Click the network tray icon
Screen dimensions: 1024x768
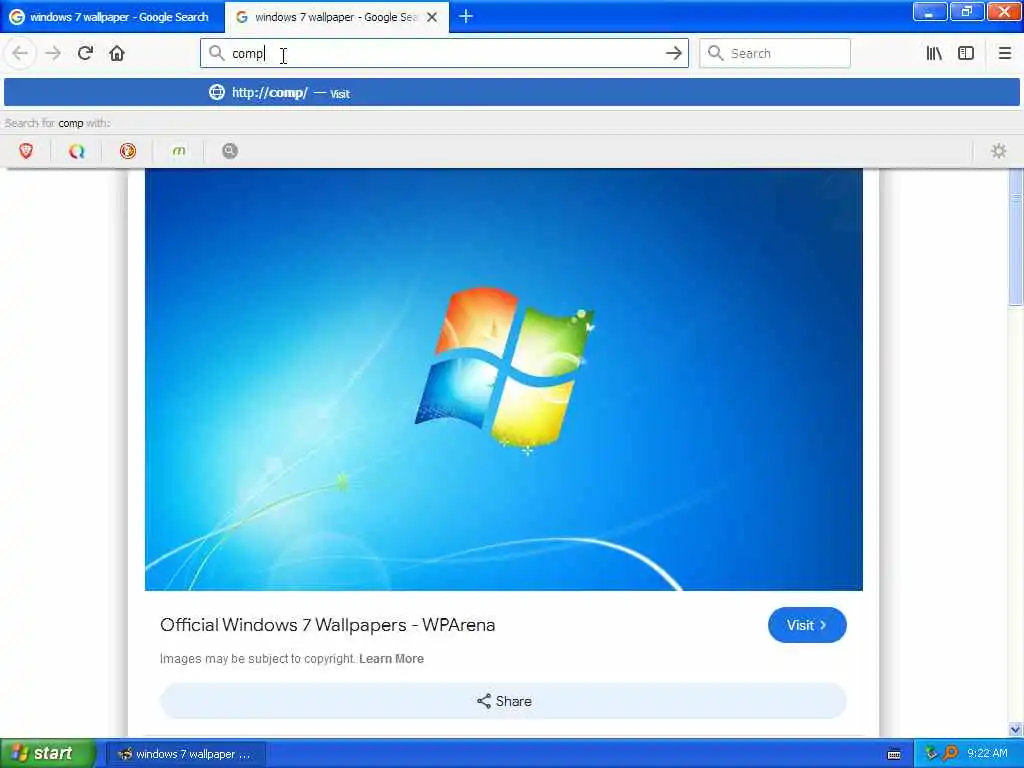[931, 754]
